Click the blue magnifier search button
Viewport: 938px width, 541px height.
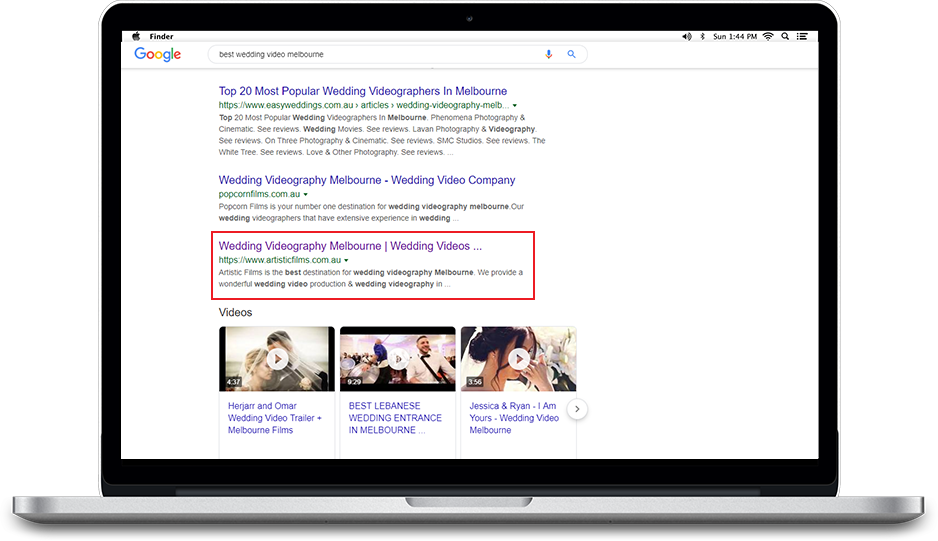click(x=571, y=54)
